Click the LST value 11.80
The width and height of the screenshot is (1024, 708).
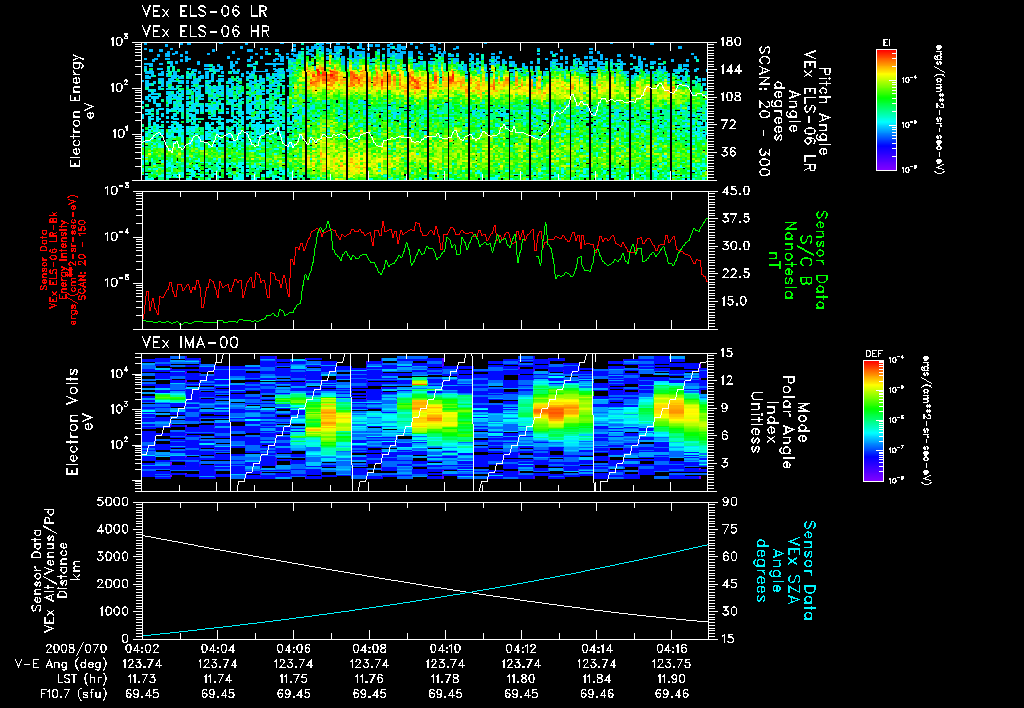click(521, 679)
